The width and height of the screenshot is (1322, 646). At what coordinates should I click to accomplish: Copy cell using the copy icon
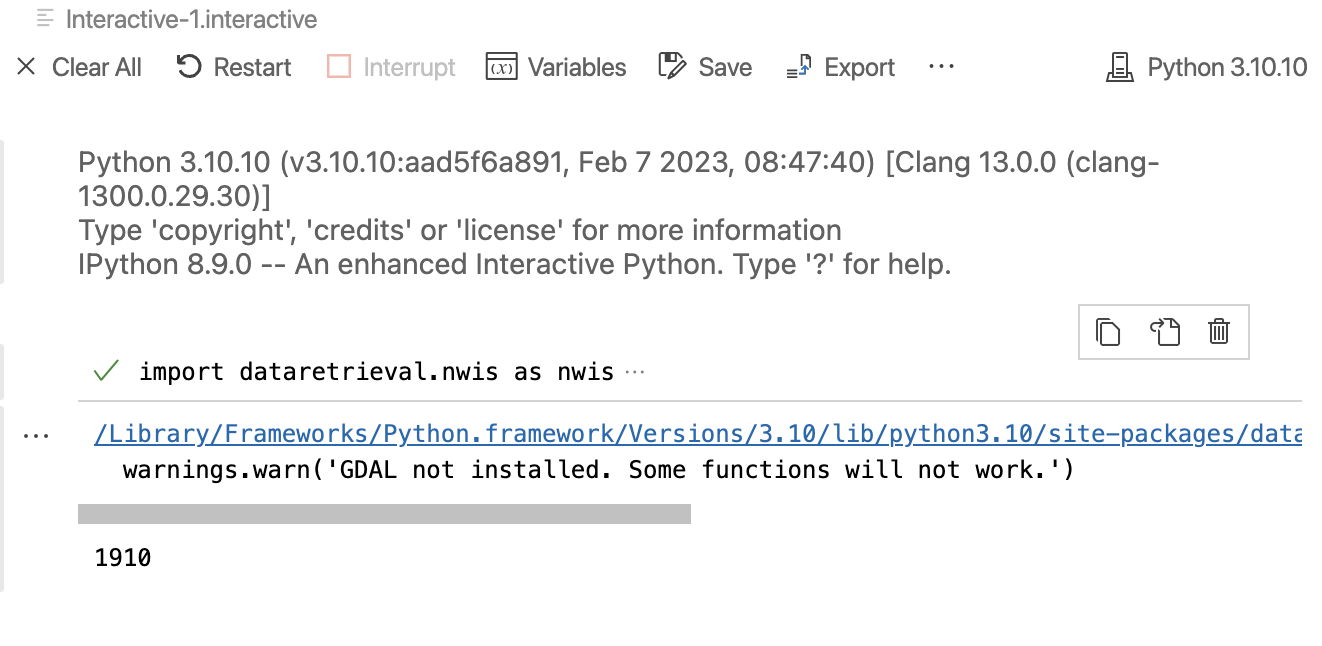click(x=1108, y=332)
